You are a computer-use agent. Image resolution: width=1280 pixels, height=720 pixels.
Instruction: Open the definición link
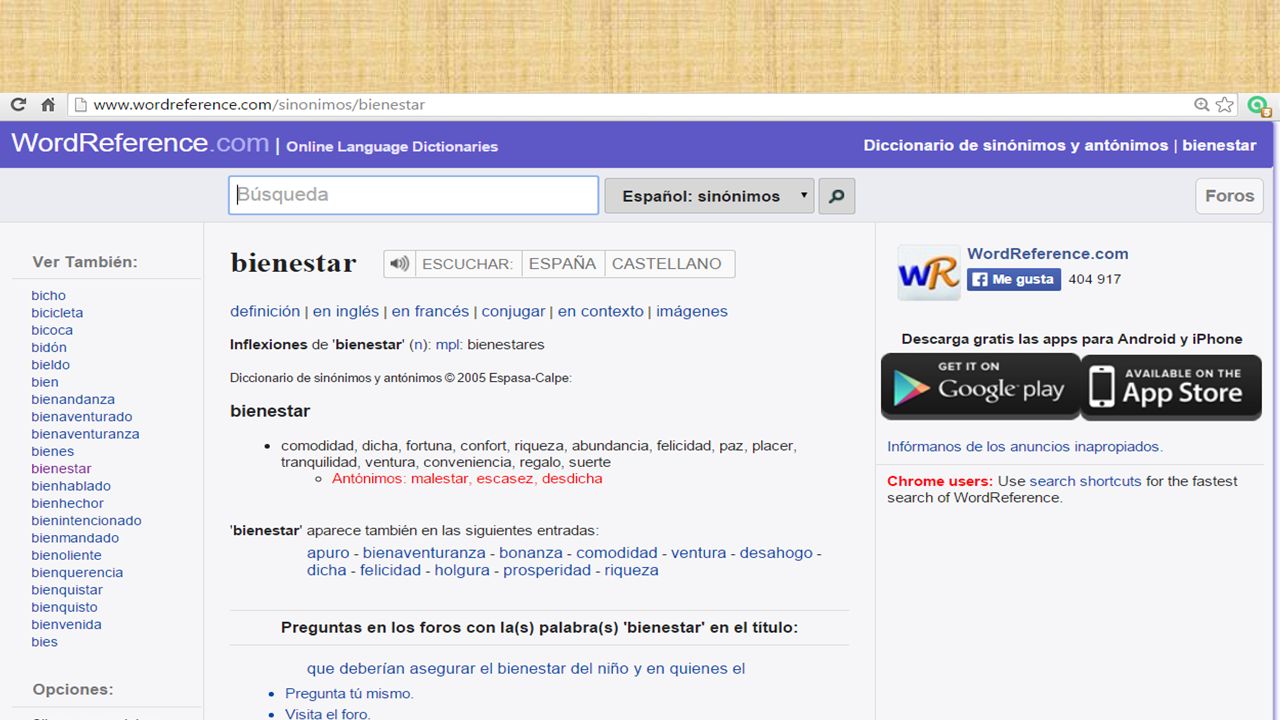point(265,311)
